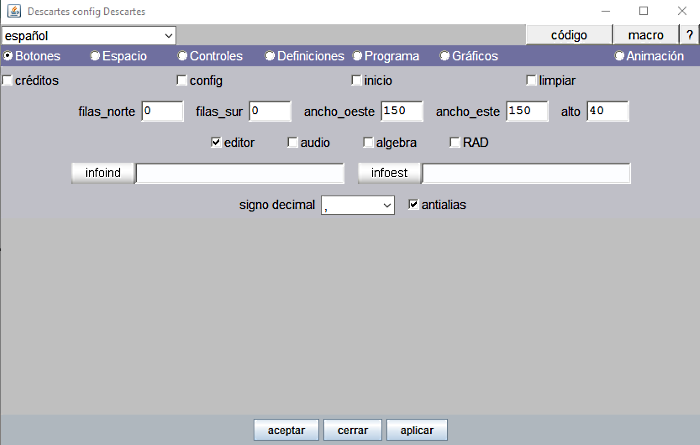The width and height of the screenshot is (700, 445).
Task: Click the filas_sur input field
Action: [x=270, y=111]
